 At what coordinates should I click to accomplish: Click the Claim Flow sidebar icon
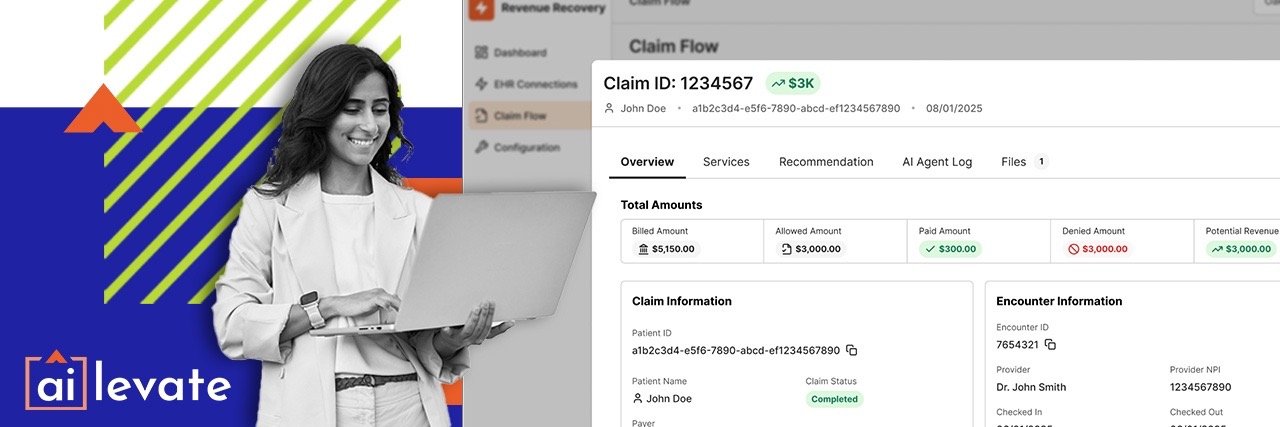(x=481, y=116)
